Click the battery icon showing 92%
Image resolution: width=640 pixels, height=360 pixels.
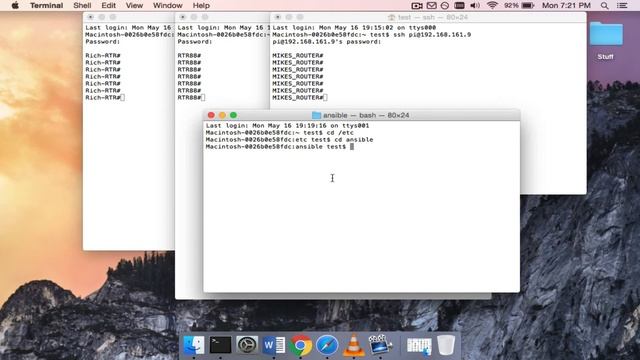point(528,6)
